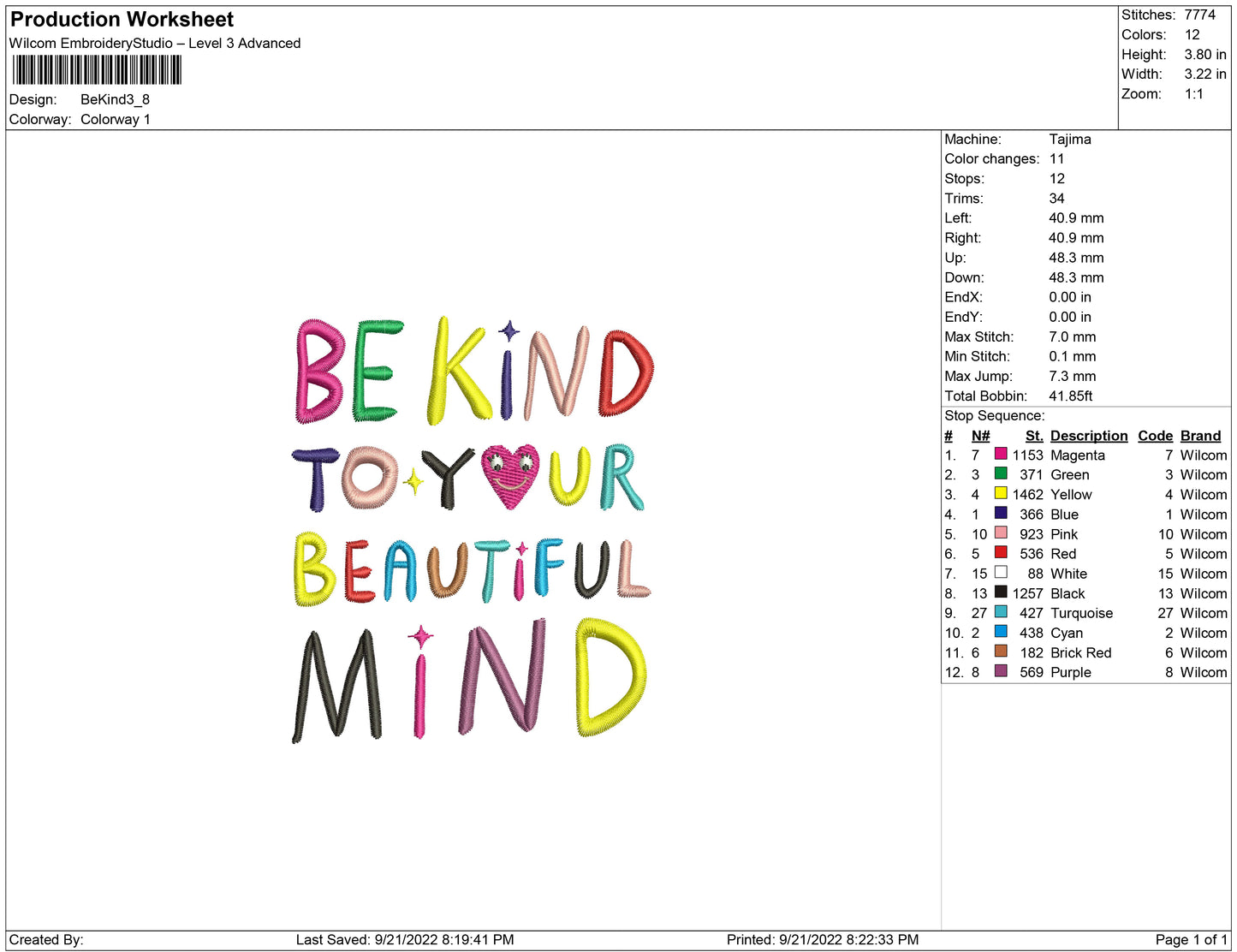Click the Code column header
The width and height of the screenshot is (1237, 952).
pyautogui.click(x=1155, y=436)
